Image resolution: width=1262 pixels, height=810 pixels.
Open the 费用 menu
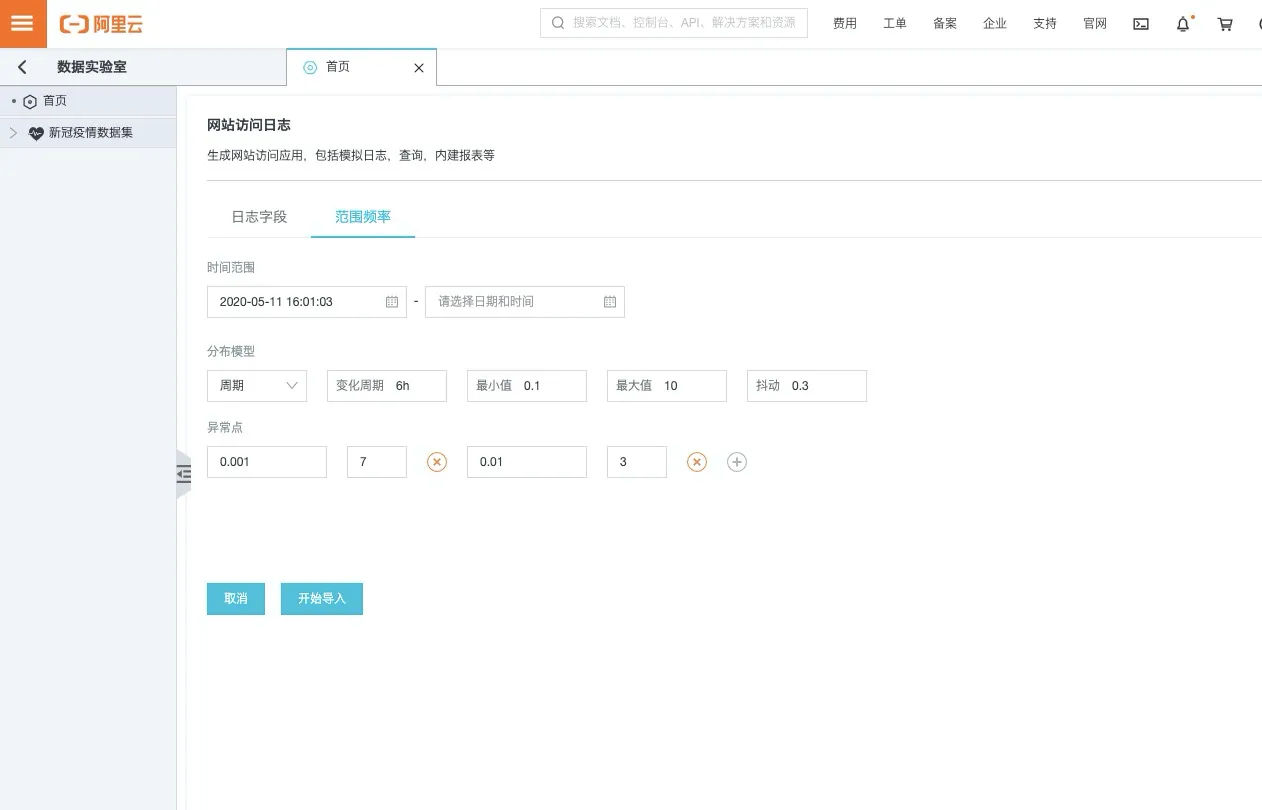[x=845, y=24]
